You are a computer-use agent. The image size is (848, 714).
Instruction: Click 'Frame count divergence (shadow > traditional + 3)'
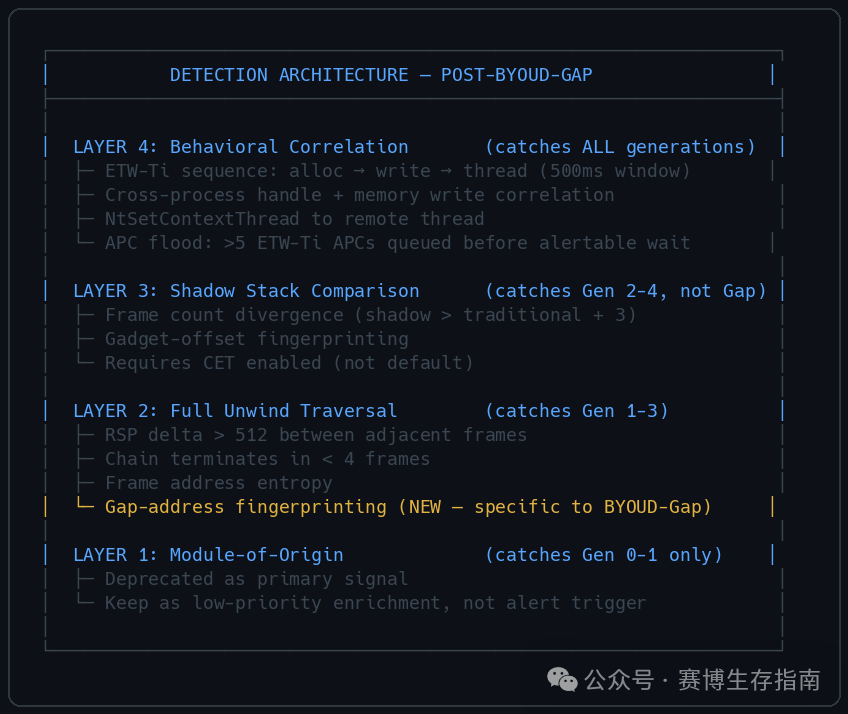(x=370, y=315)
